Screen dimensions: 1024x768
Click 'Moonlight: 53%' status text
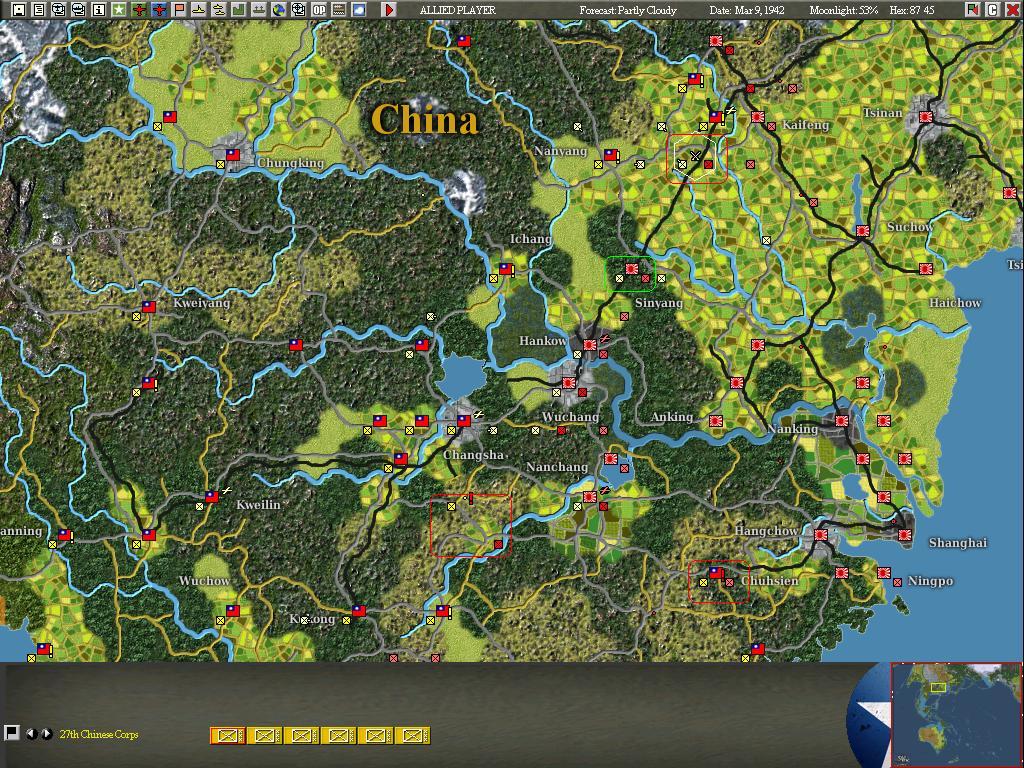tap(843, 10)
